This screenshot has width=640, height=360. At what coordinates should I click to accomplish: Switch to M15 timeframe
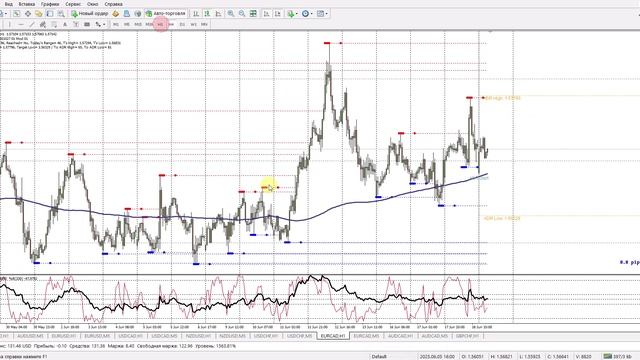point(138,24)
